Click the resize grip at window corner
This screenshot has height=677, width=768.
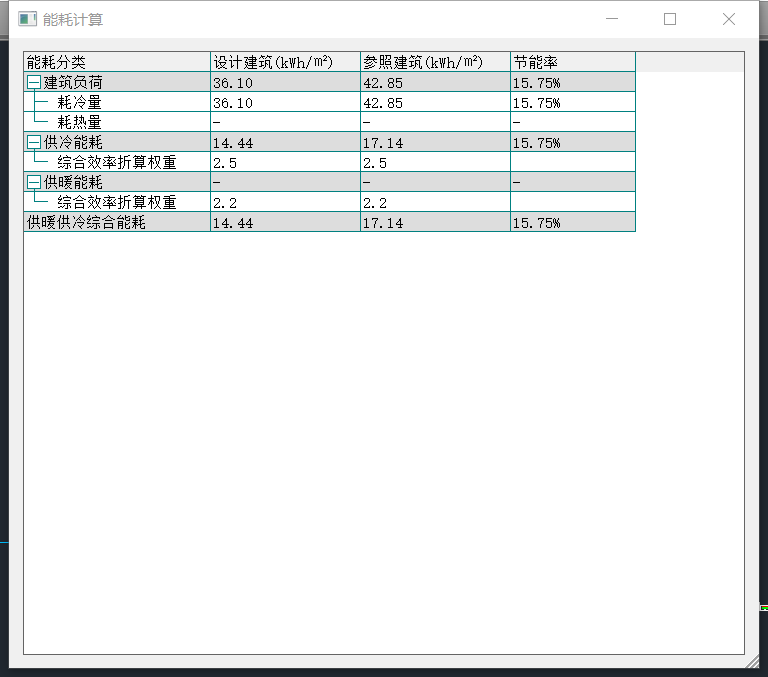[x=753, y=662]
